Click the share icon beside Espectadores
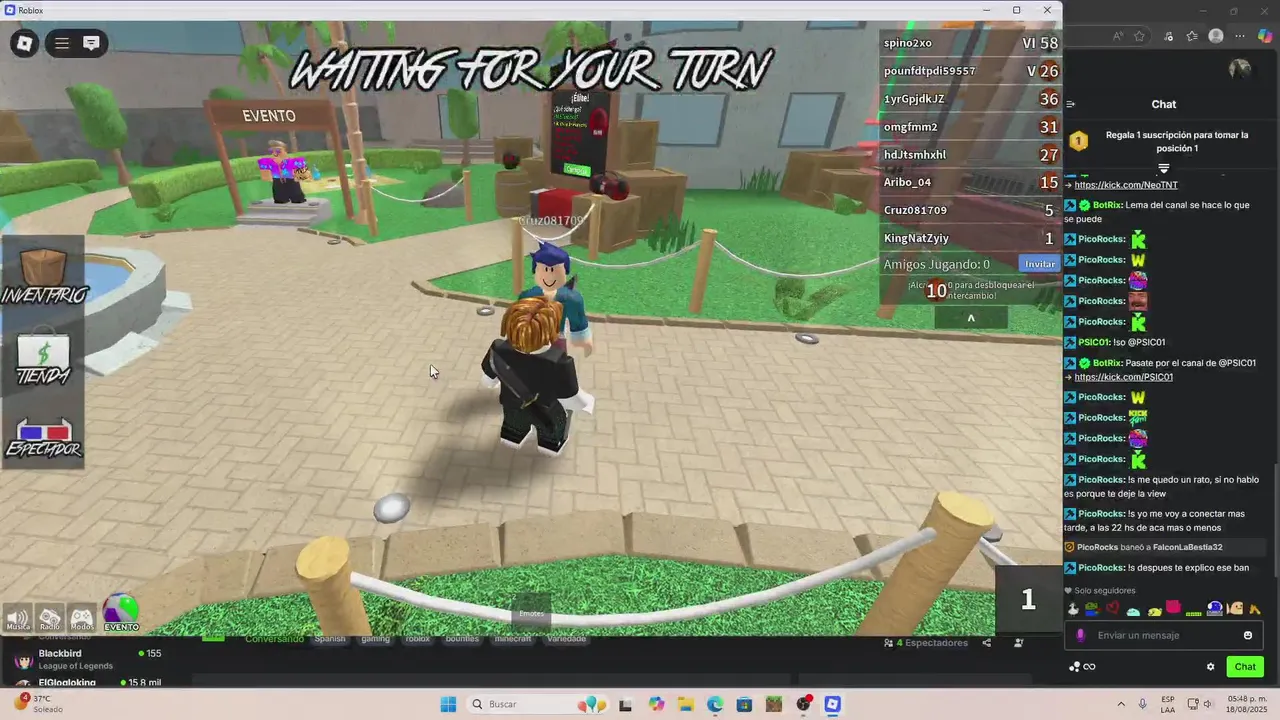The height and width of the screenshot is (720, 1280). click(x=987, y=643)
